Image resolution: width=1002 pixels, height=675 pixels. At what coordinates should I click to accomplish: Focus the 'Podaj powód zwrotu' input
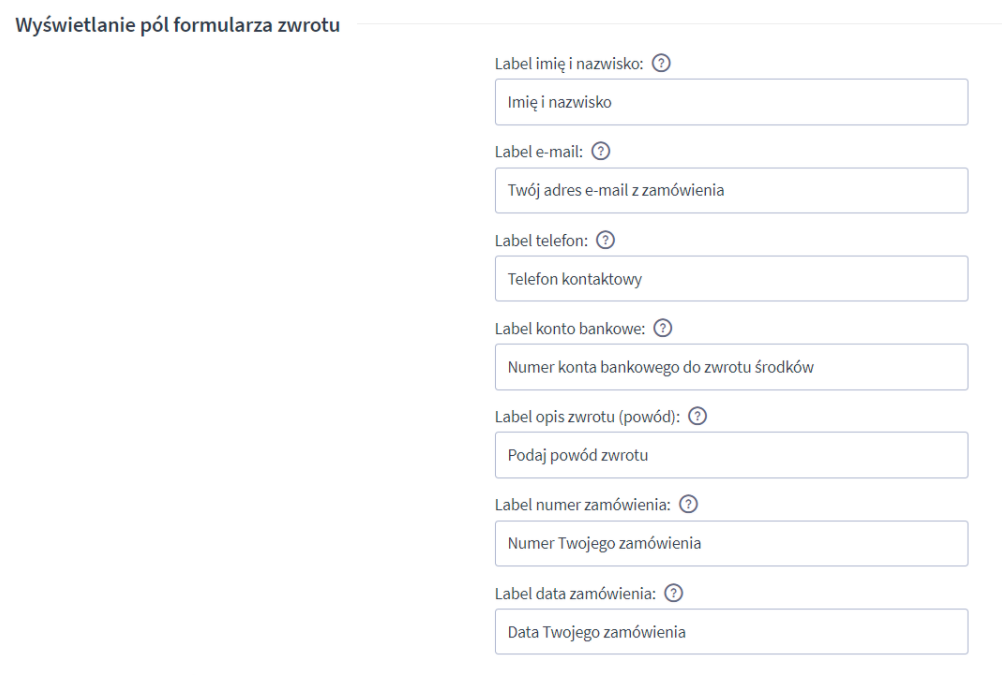731,455
